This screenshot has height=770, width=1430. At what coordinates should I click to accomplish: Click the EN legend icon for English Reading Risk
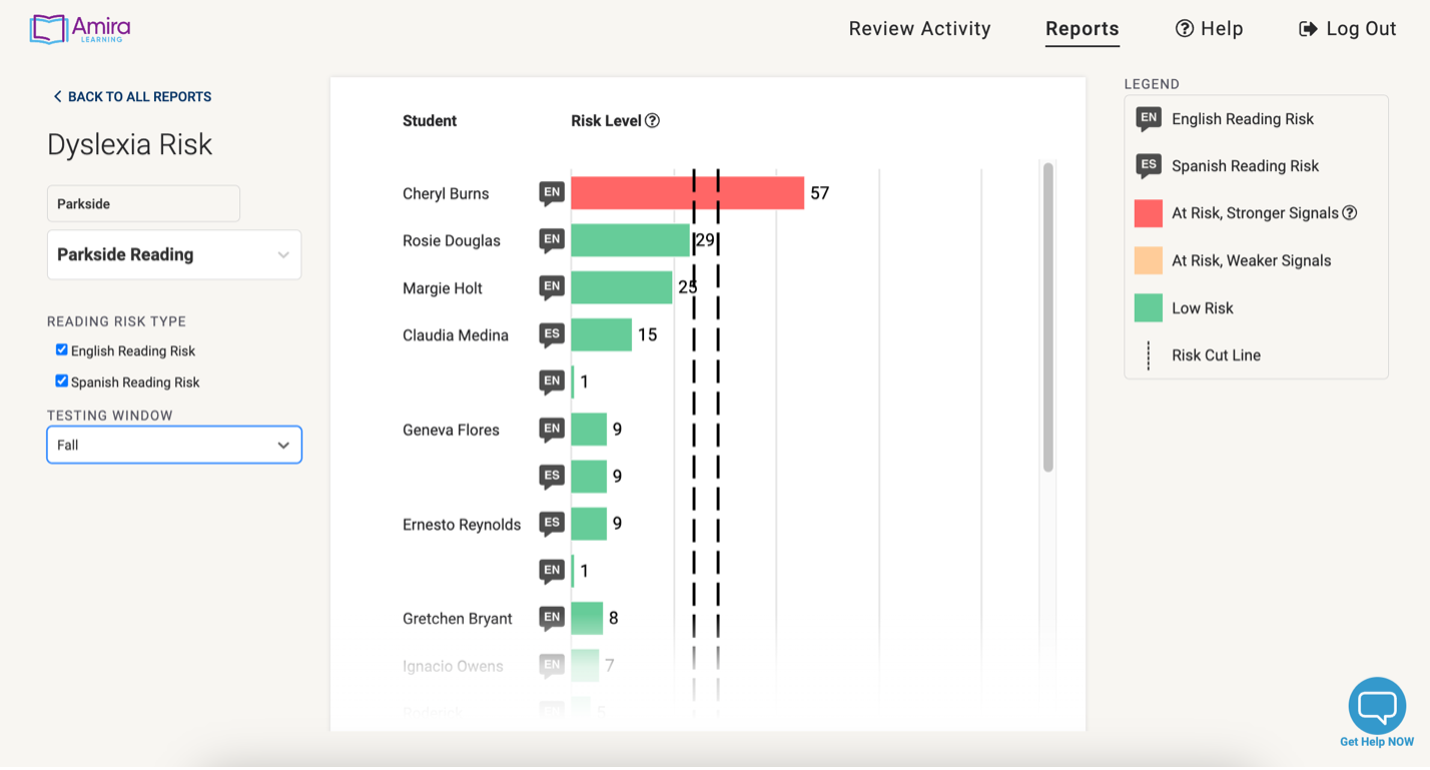[x=1148, y=119]
